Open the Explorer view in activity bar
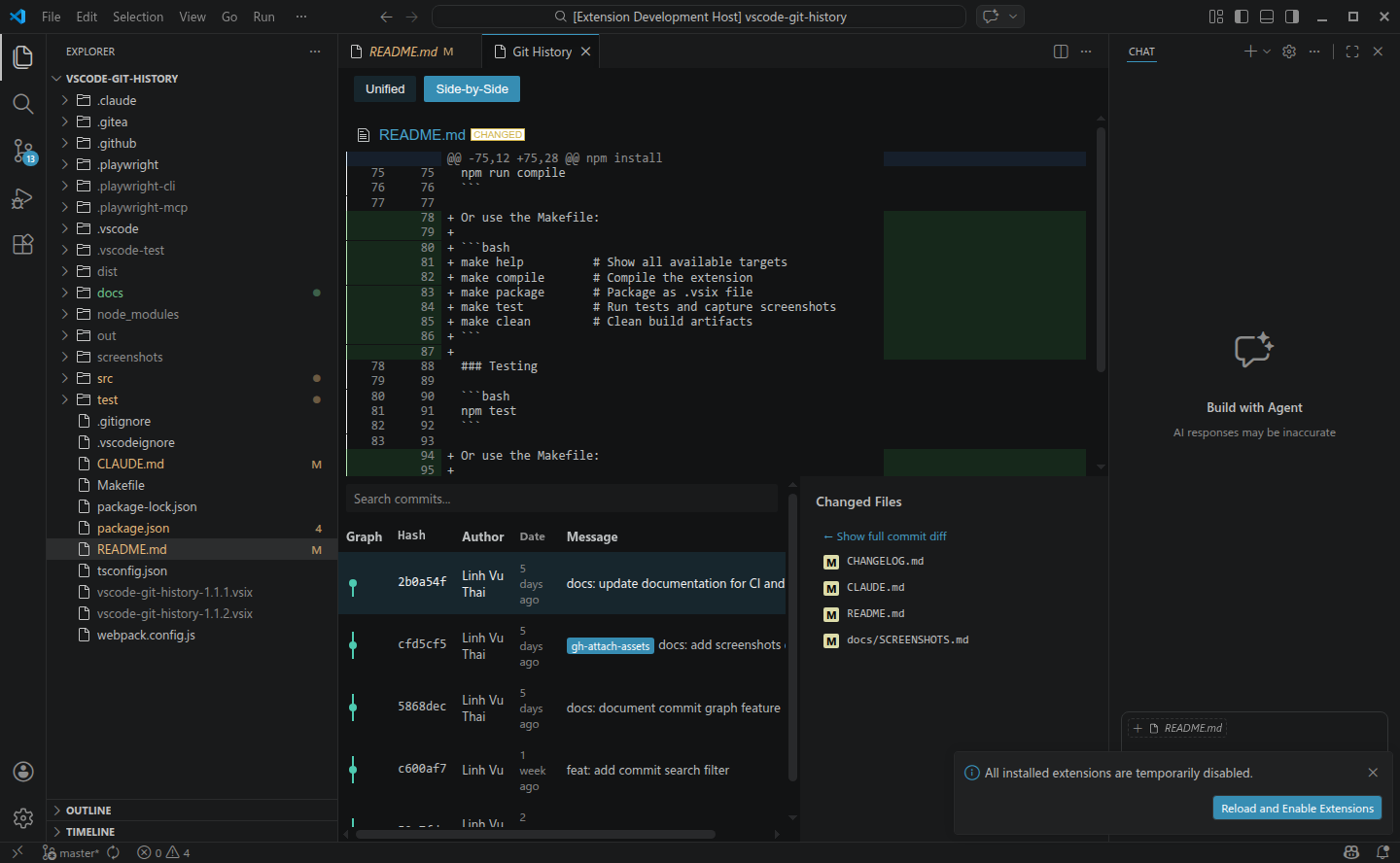Viewport: 1400px width, 863px height. pyautogui.click(x=23, y=57)
